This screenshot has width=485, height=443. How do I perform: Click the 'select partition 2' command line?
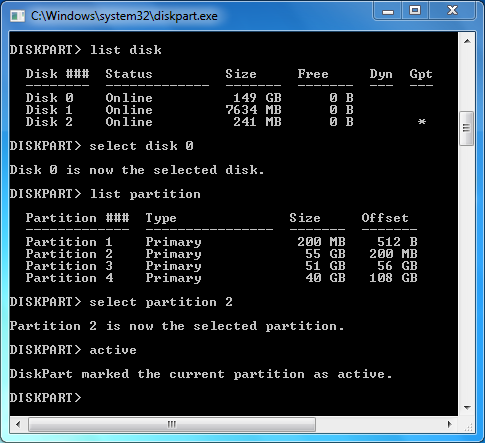(x=121, y=302)
